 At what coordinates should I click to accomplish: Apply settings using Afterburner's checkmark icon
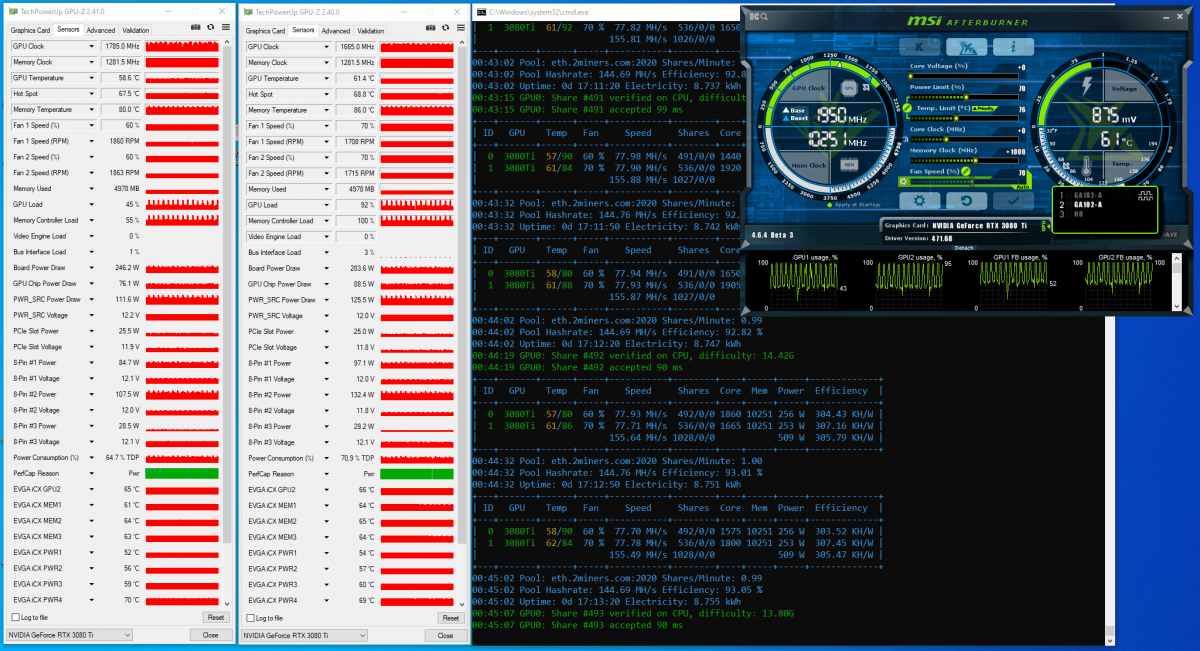[x=1012, y=201]
